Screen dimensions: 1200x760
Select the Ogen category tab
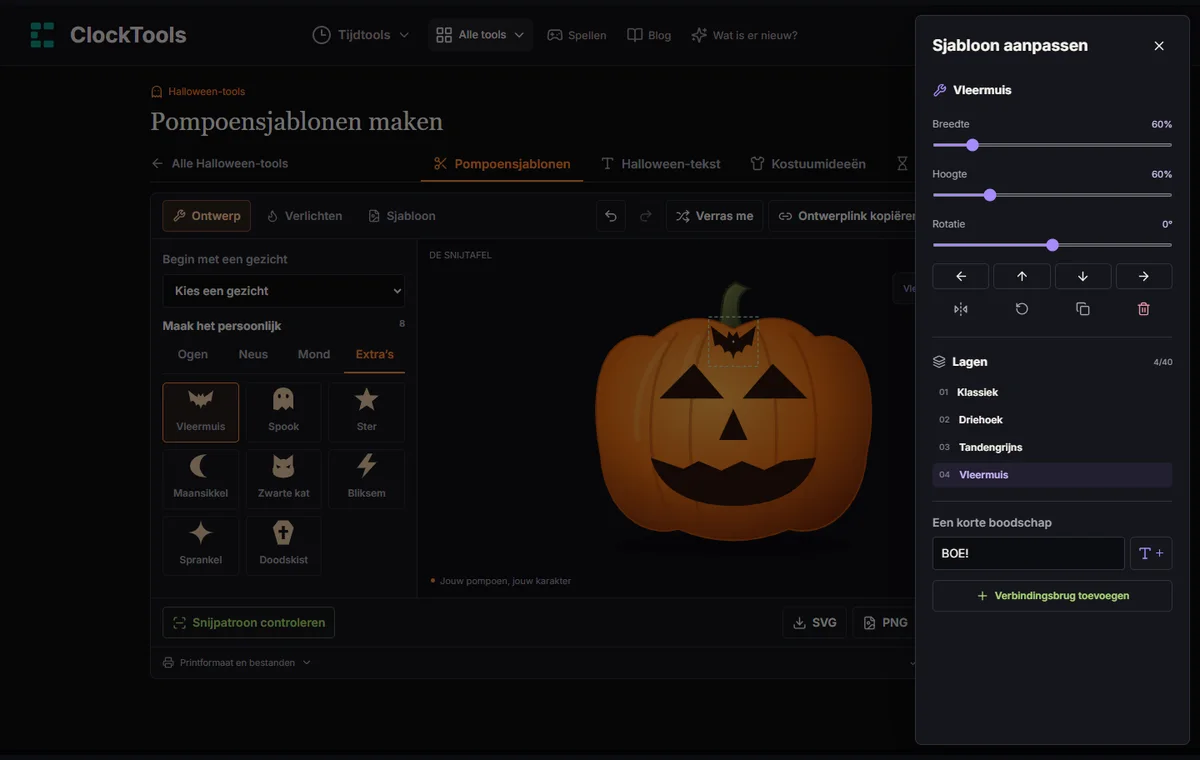pos(193,354)
